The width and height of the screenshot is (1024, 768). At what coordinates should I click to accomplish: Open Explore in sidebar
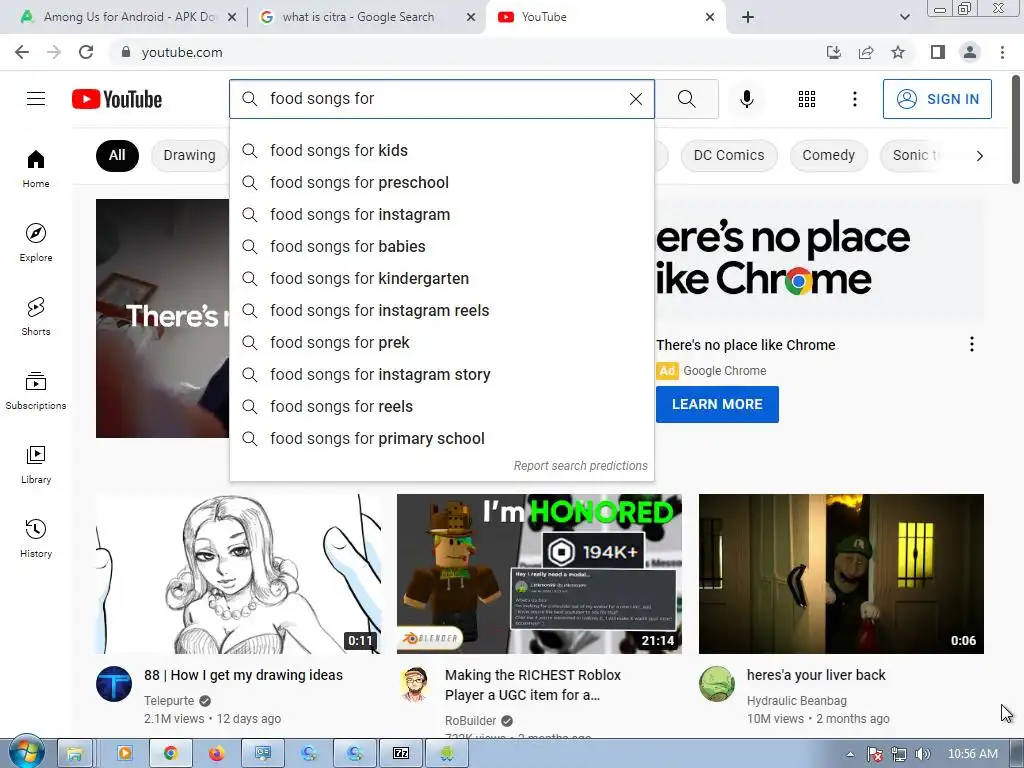tap(36, 242)
